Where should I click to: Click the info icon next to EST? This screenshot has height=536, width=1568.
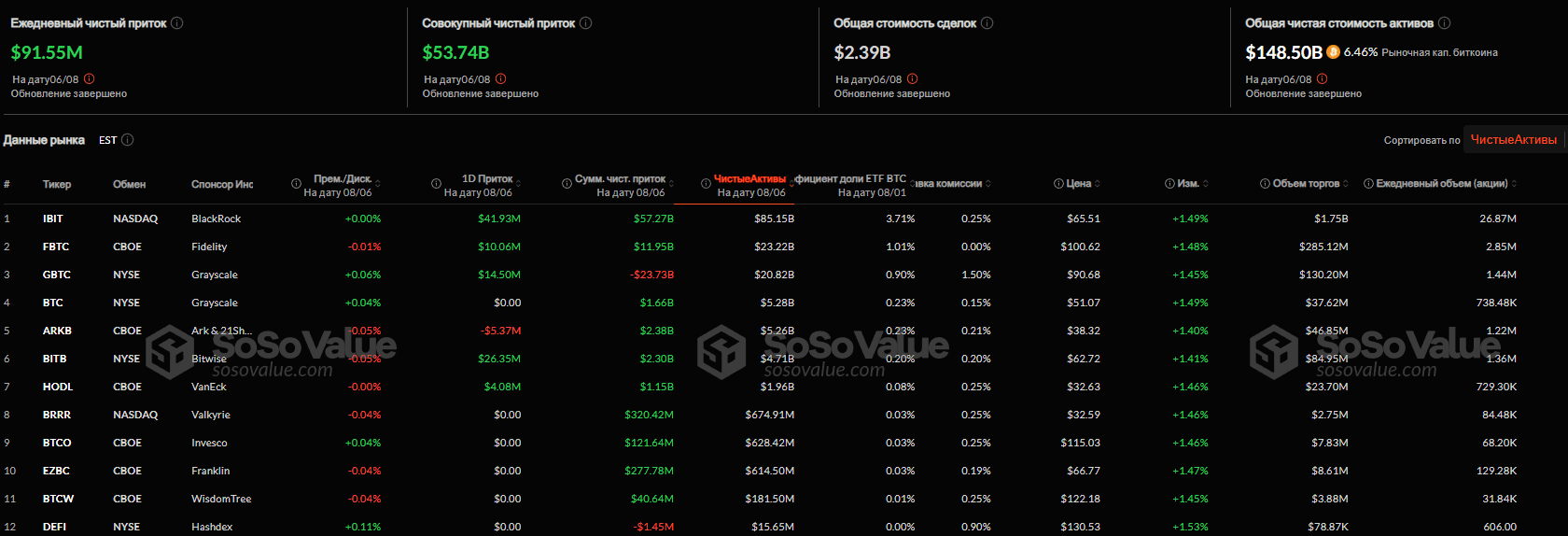[128, 140]
